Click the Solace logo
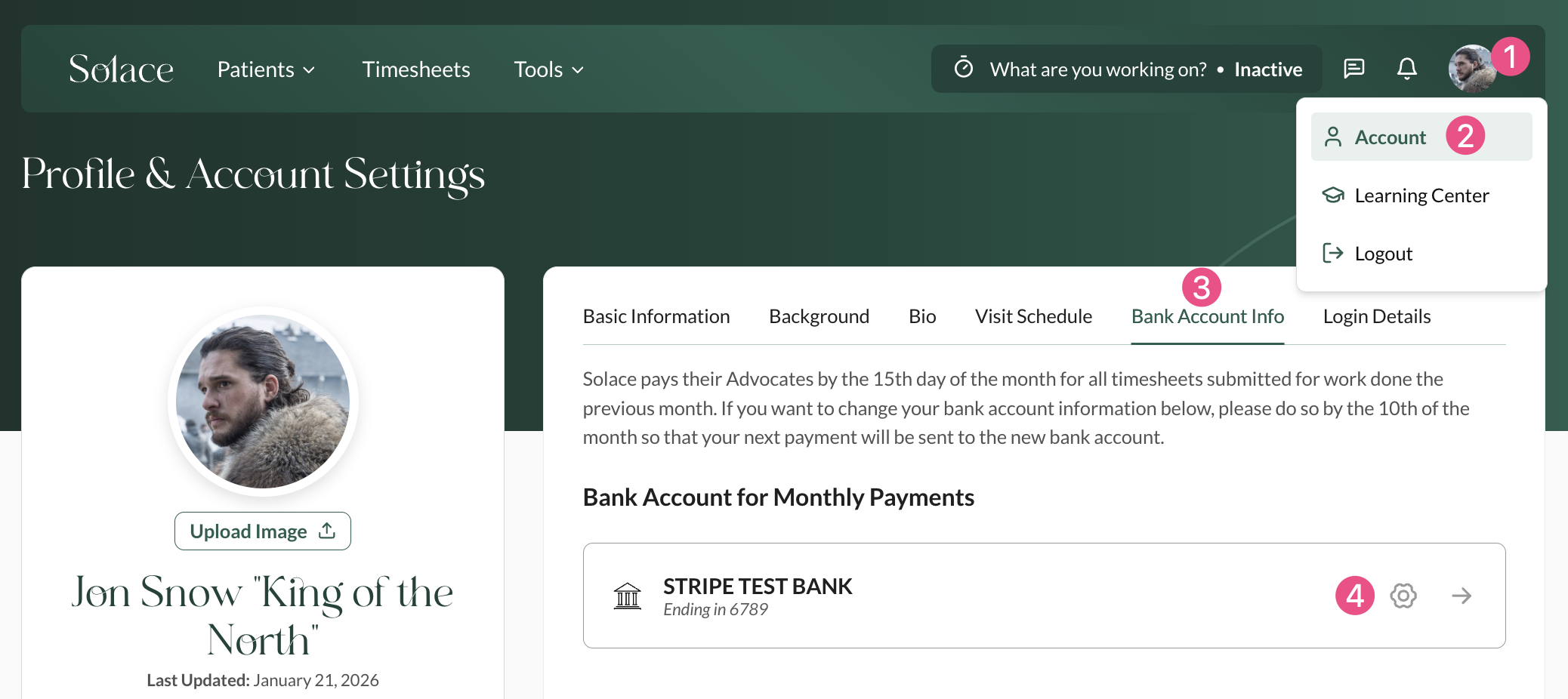This screenshot has width=1568, height=699. pyautogui.click(x=121, y=69)
